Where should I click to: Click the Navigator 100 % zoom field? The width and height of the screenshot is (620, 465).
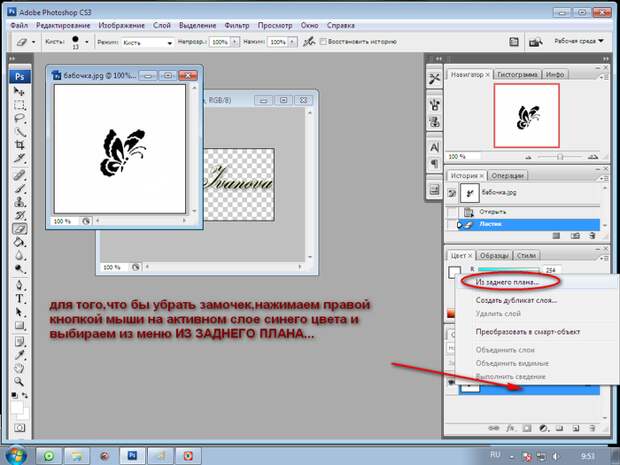point(463,157)
